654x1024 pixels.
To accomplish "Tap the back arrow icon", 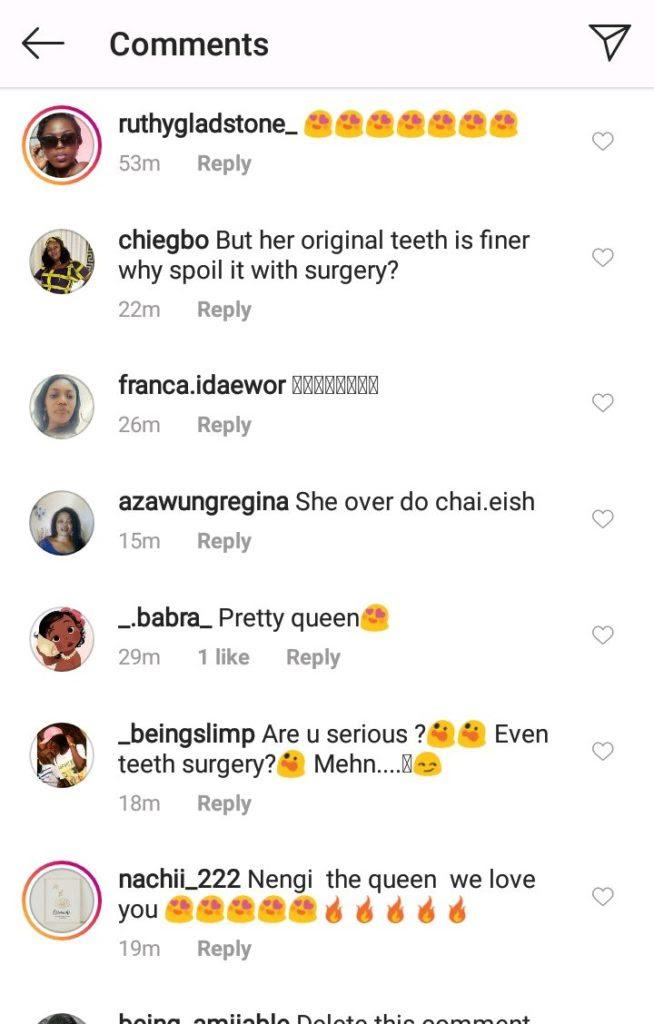I will (43, 43).
